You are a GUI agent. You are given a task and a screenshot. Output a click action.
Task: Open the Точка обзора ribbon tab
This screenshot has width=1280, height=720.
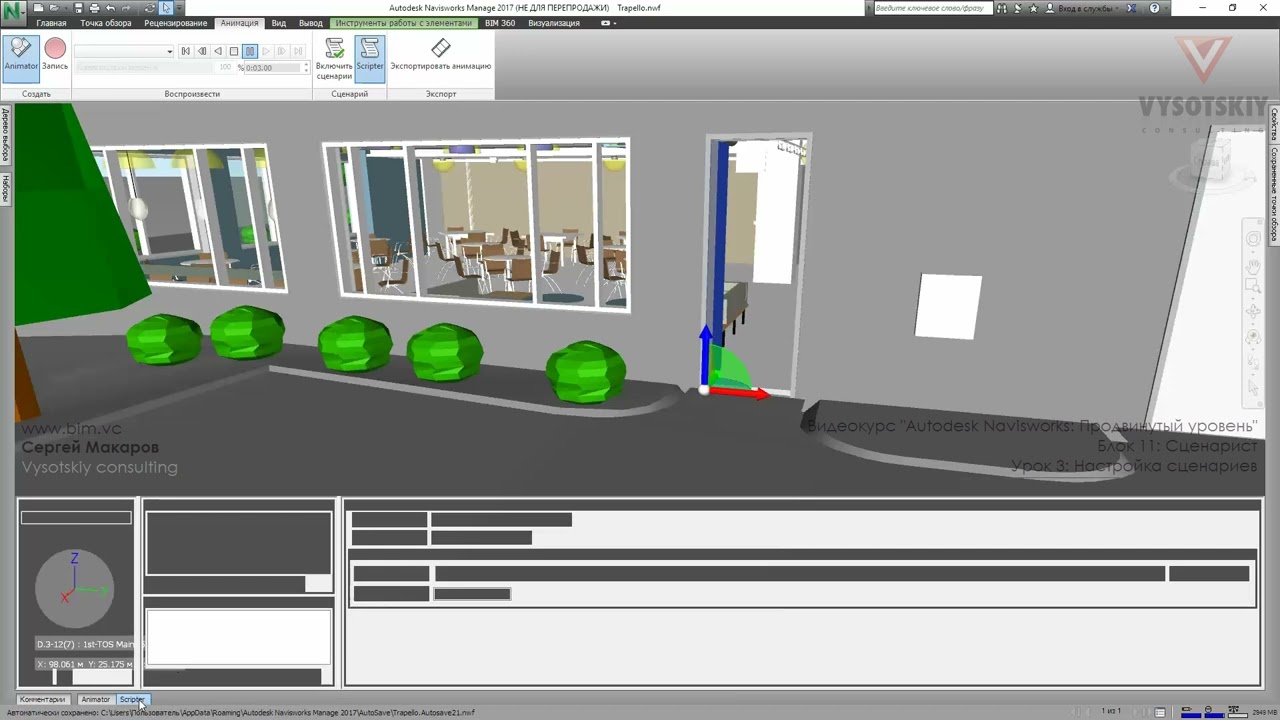pyautogui.click(x=105, y=23)
